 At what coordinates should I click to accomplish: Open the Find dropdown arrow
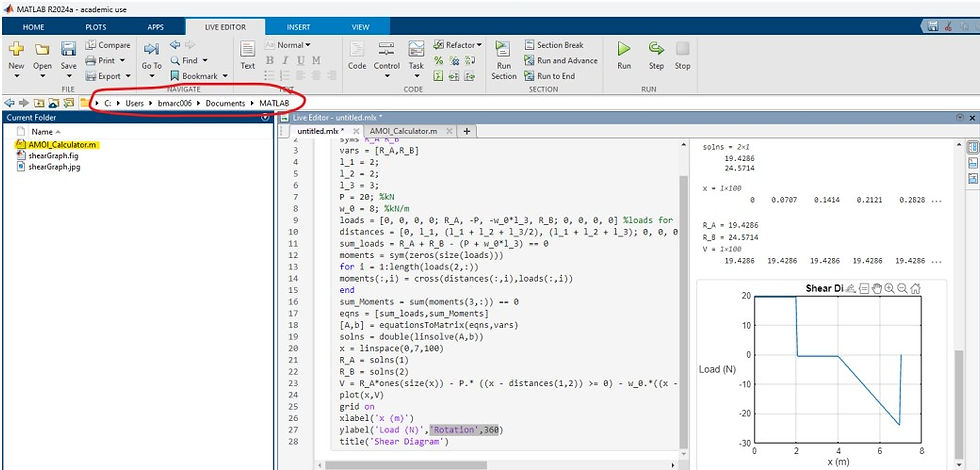tap(204, 61)
